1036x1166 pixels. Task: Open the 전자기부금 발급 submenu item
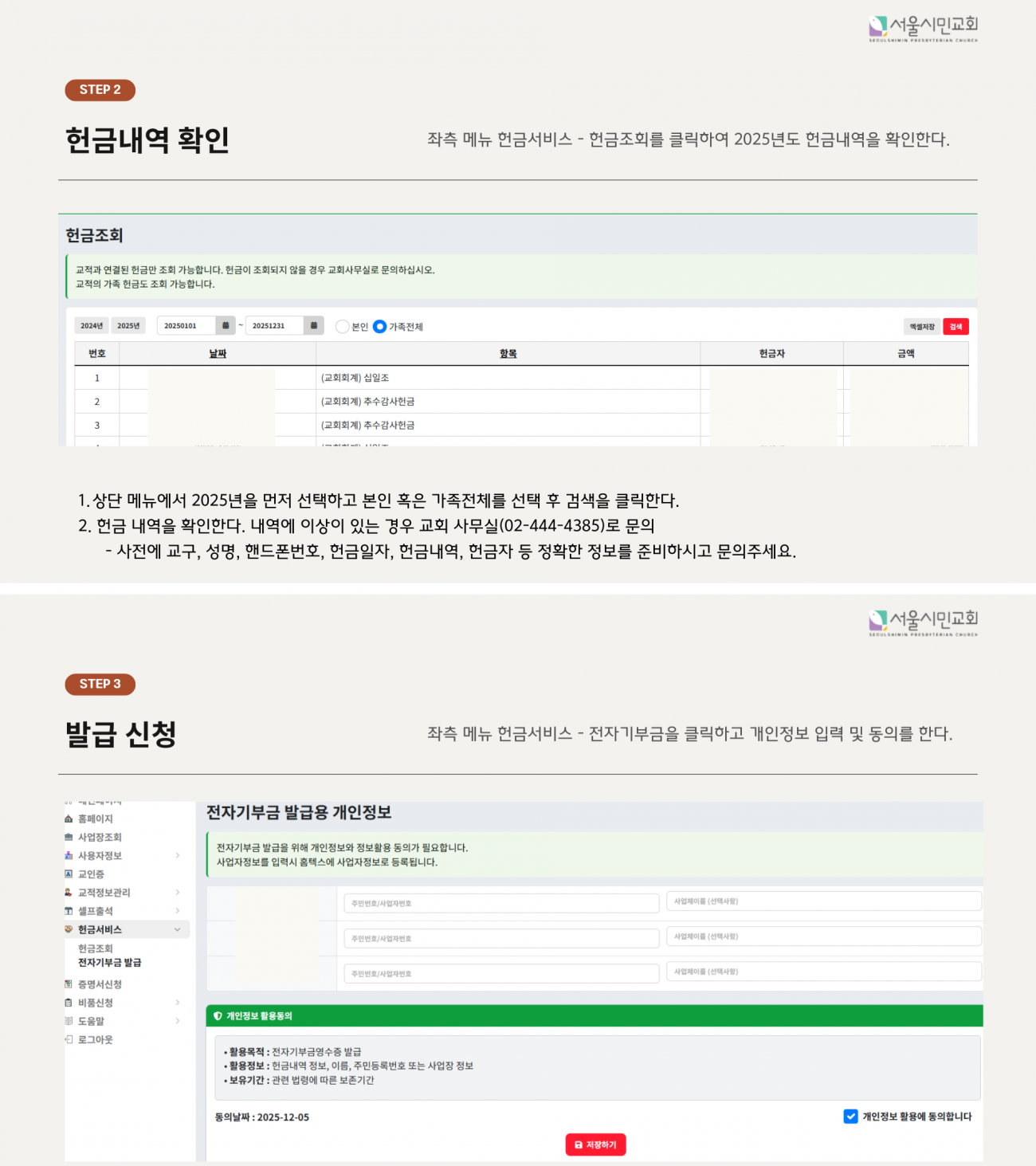click(x=109, y=963)
